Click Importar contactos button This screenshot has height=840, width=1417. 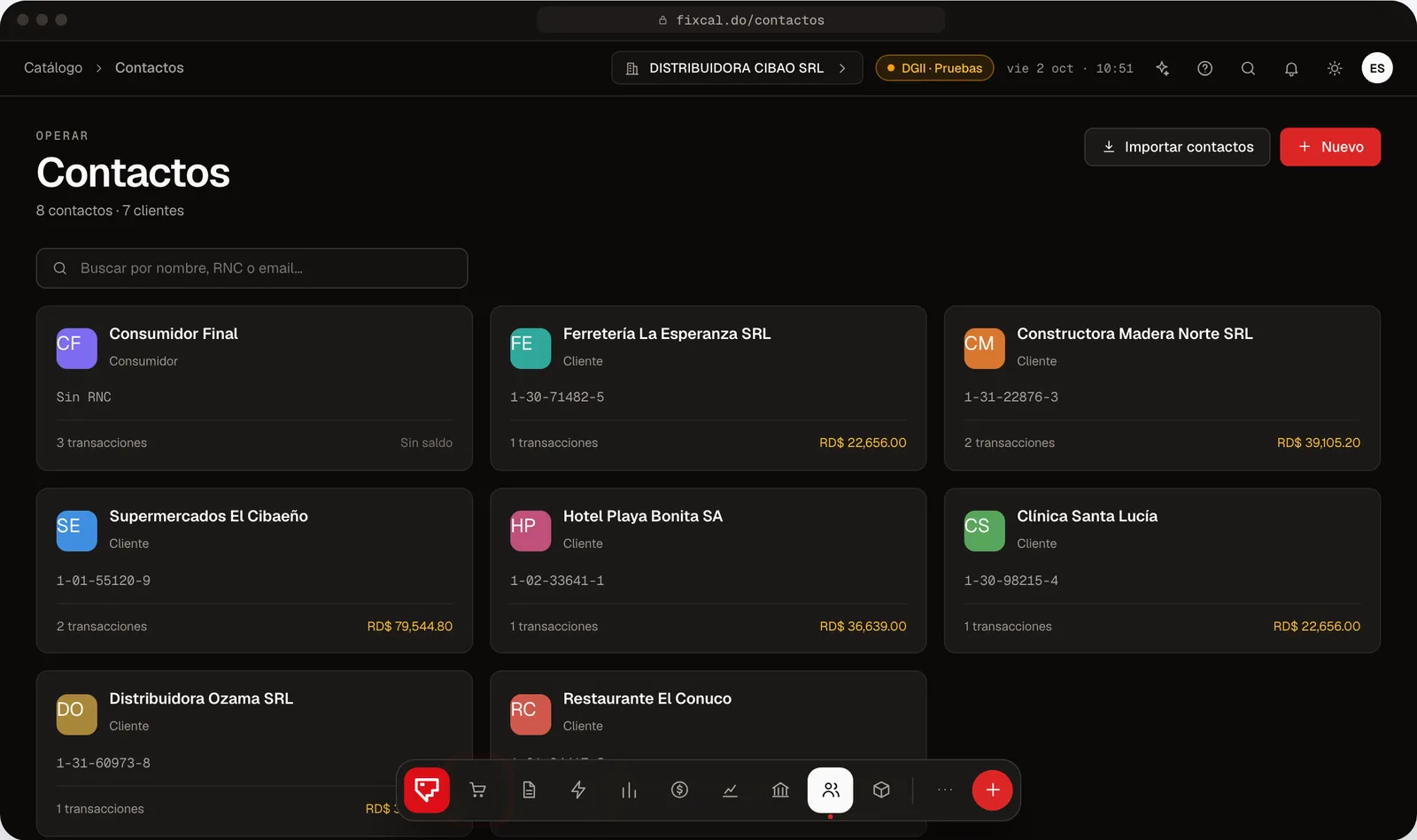tap(1177, 147)
